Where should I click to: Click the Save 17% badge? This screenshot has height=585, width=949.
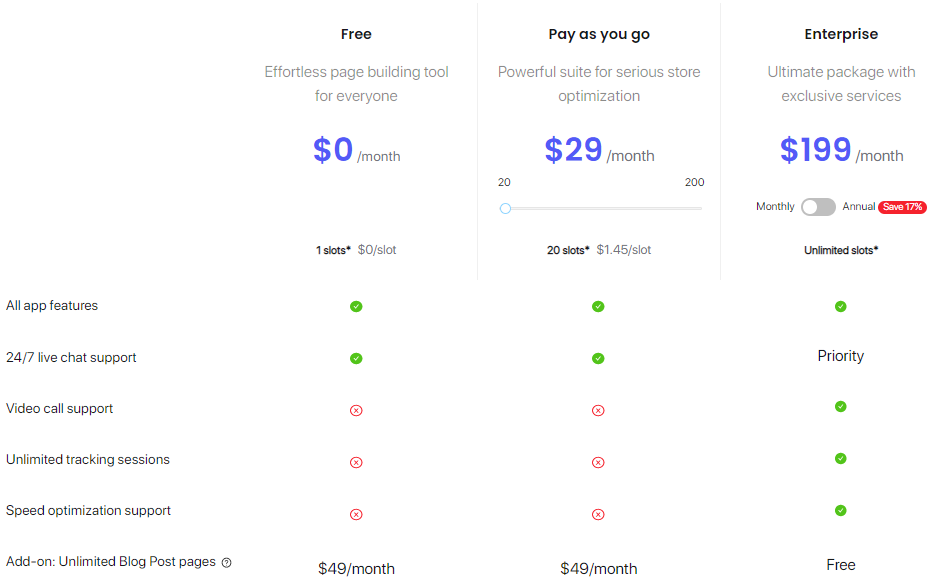(x=902, y=207)
